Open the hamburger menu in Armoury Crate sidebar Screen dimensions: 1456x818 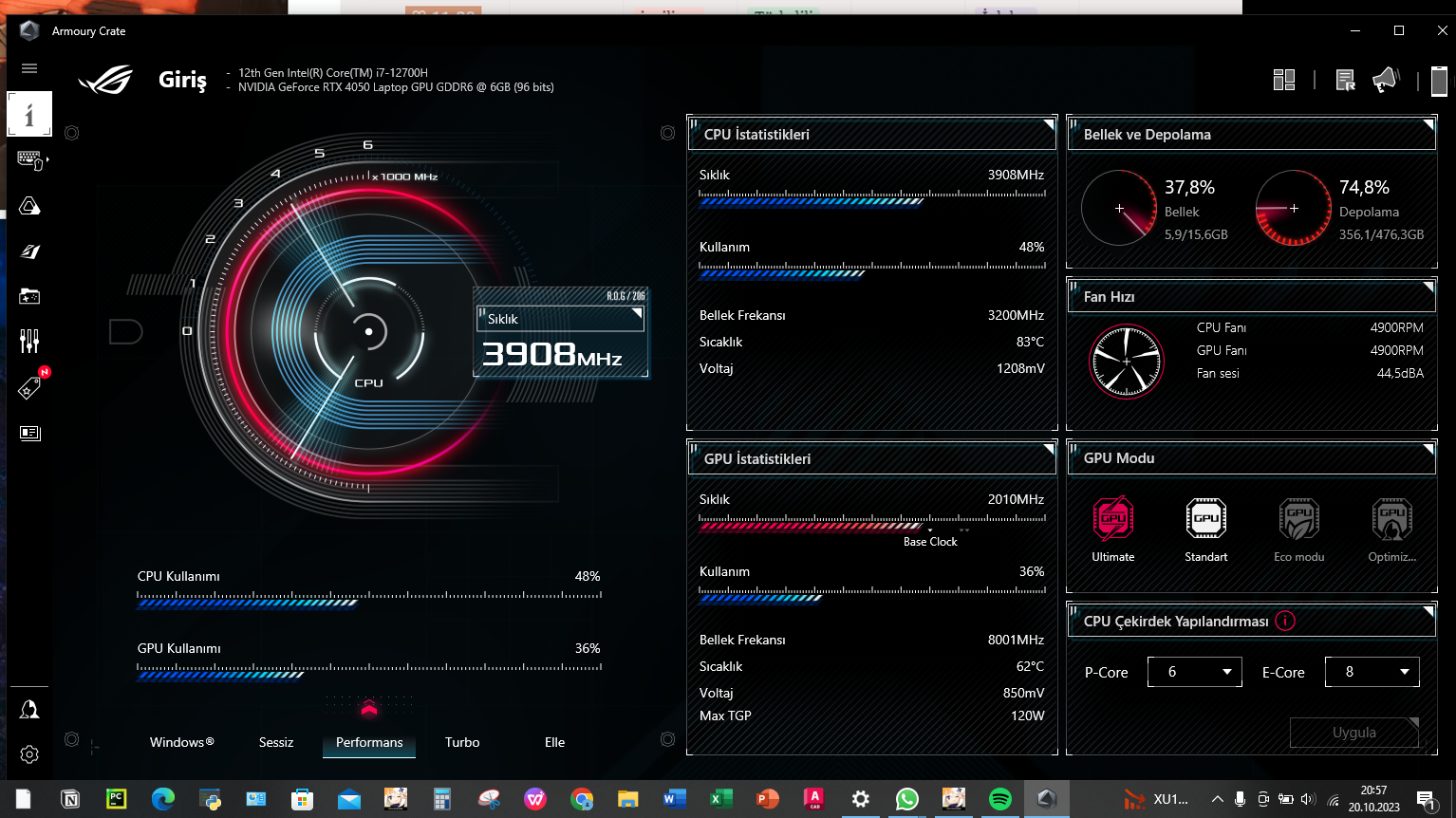(x=29, y=68)
